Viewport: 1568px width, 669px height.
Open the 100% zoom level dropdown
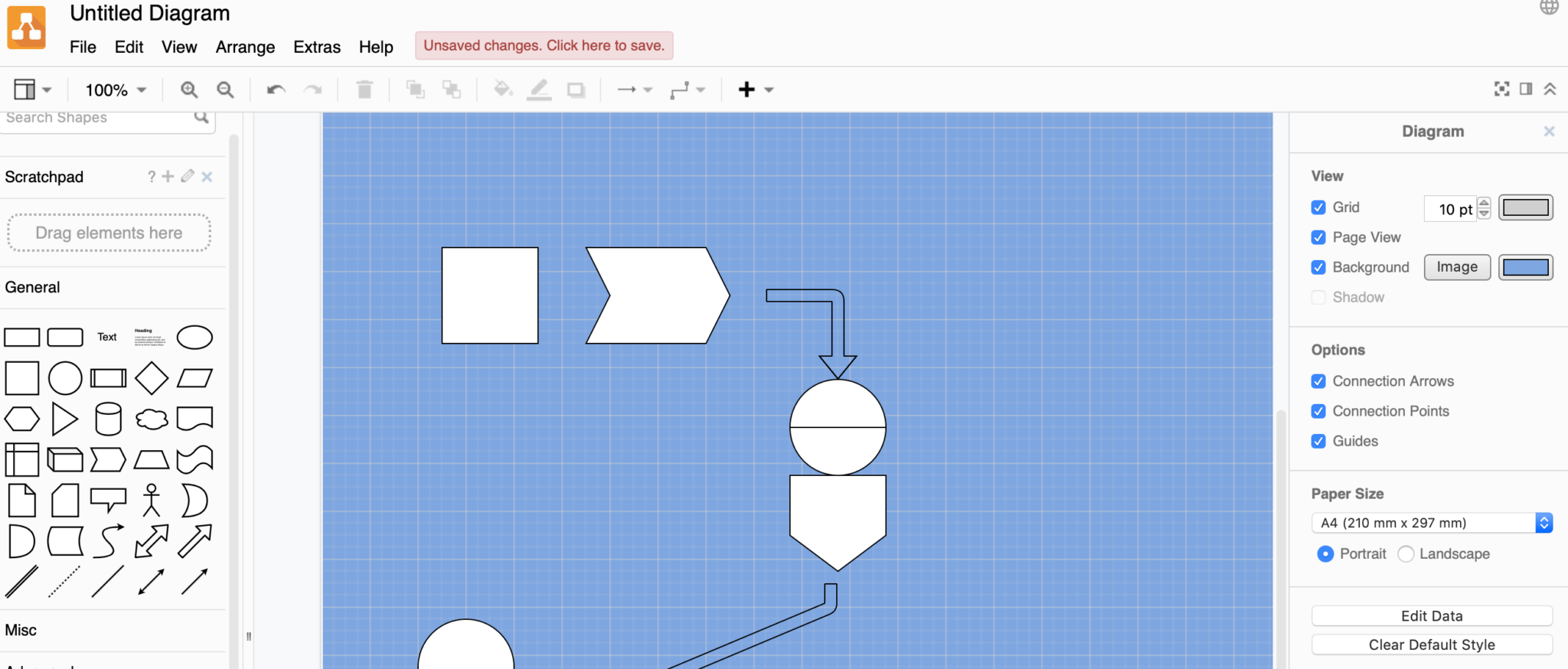click(115, 90)
